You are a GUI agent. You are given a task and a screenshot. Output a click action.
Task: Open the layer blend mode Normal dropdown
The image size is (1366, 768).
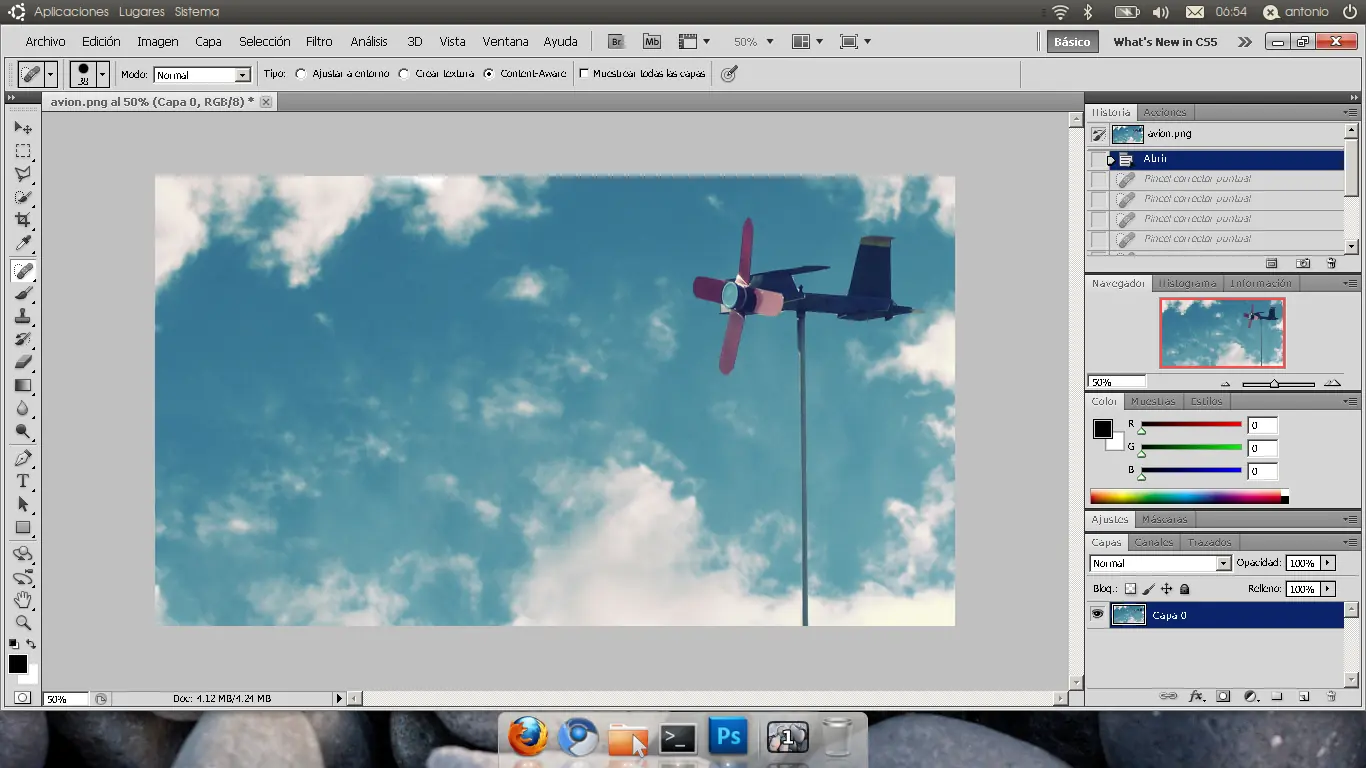tap(1160, 563)
